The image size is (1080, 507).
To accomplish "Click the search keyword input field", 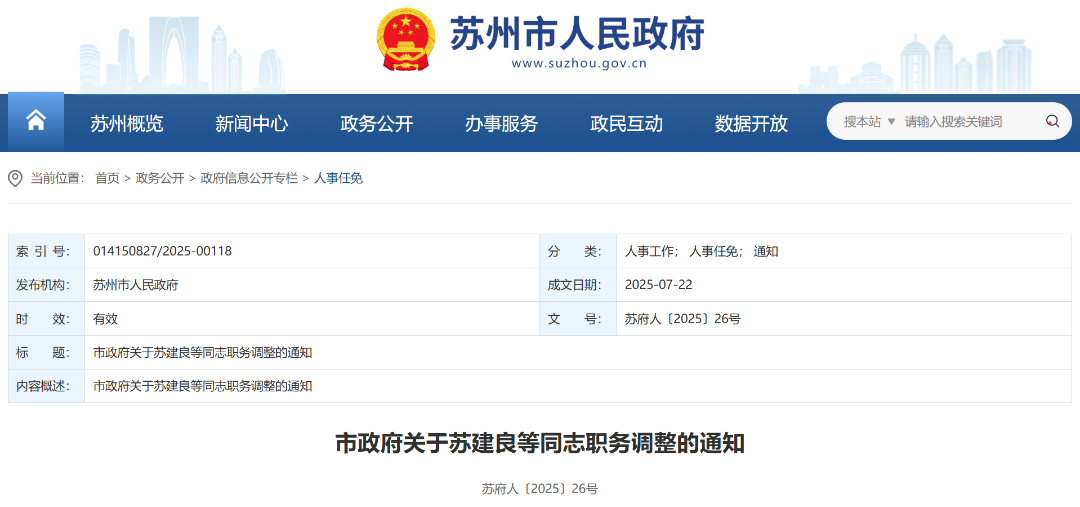I will point(968,122).
